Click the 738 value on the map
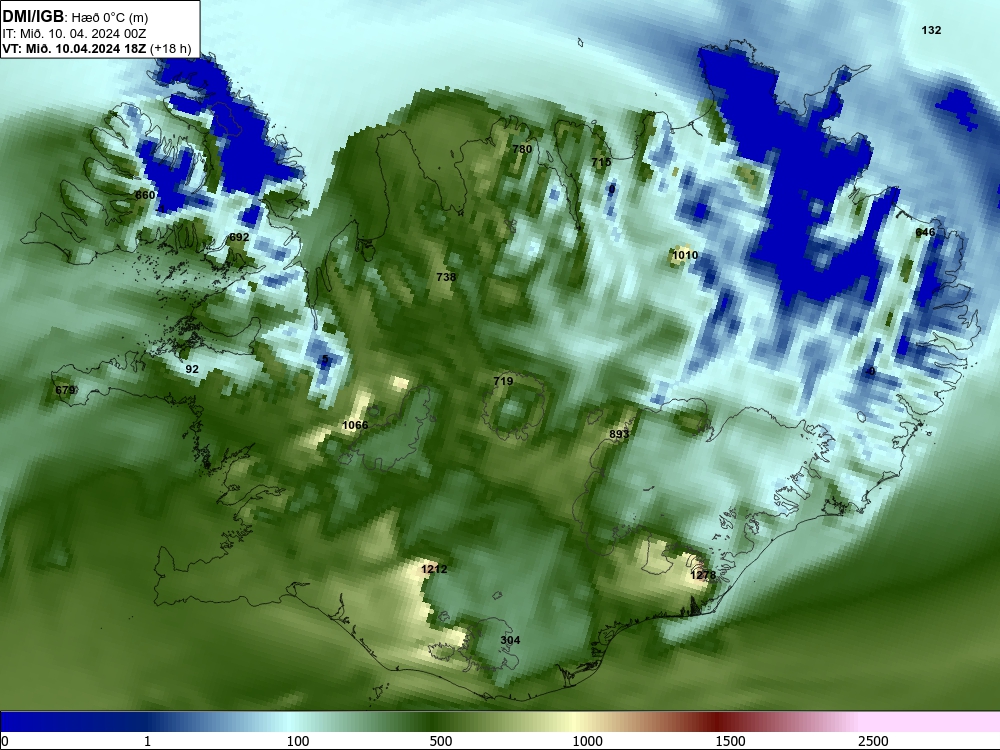Screen dimensions: 1000x750 click(446, 277)
